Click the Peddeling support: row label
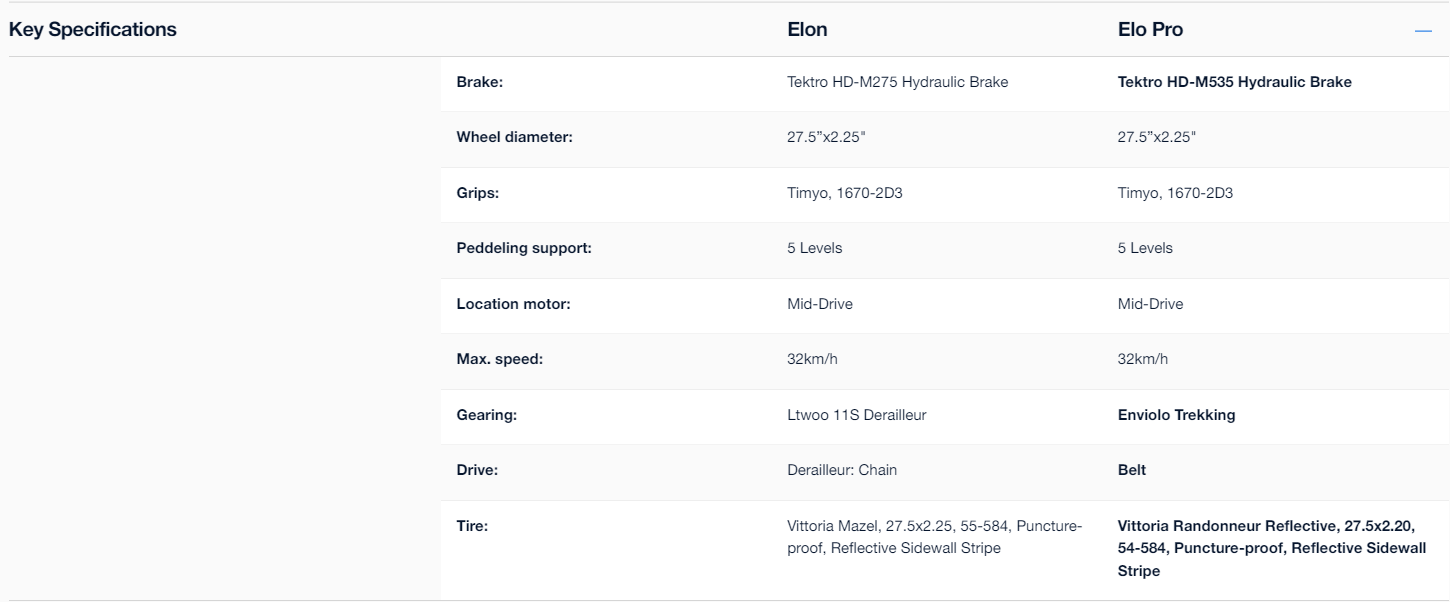 524,249
